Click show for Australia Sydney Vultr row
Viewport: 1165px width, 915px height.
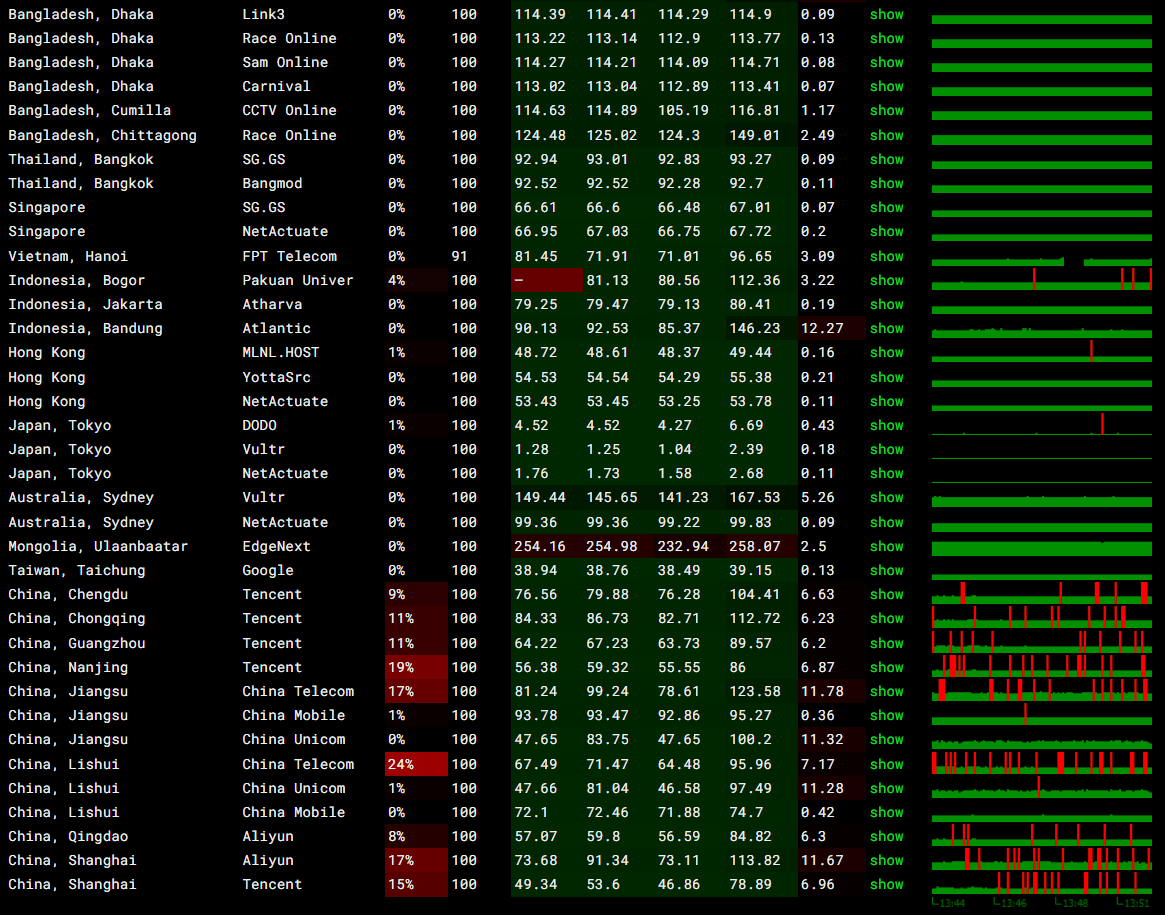click(886, 497)
